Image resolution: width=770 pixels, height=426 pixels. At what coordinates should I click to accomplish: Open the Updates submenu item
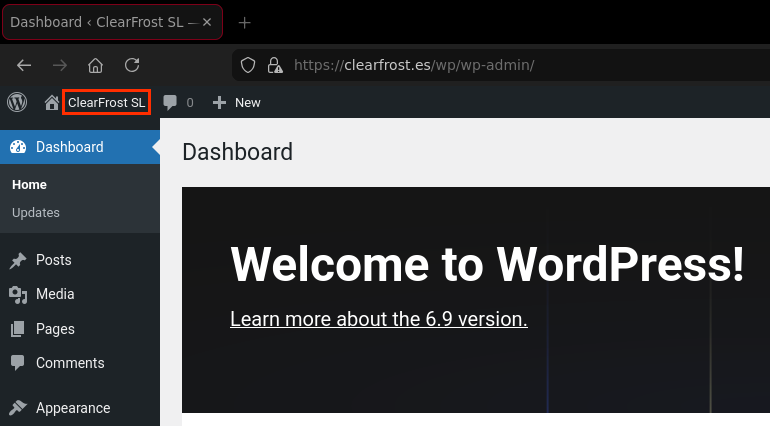[36, 213]
